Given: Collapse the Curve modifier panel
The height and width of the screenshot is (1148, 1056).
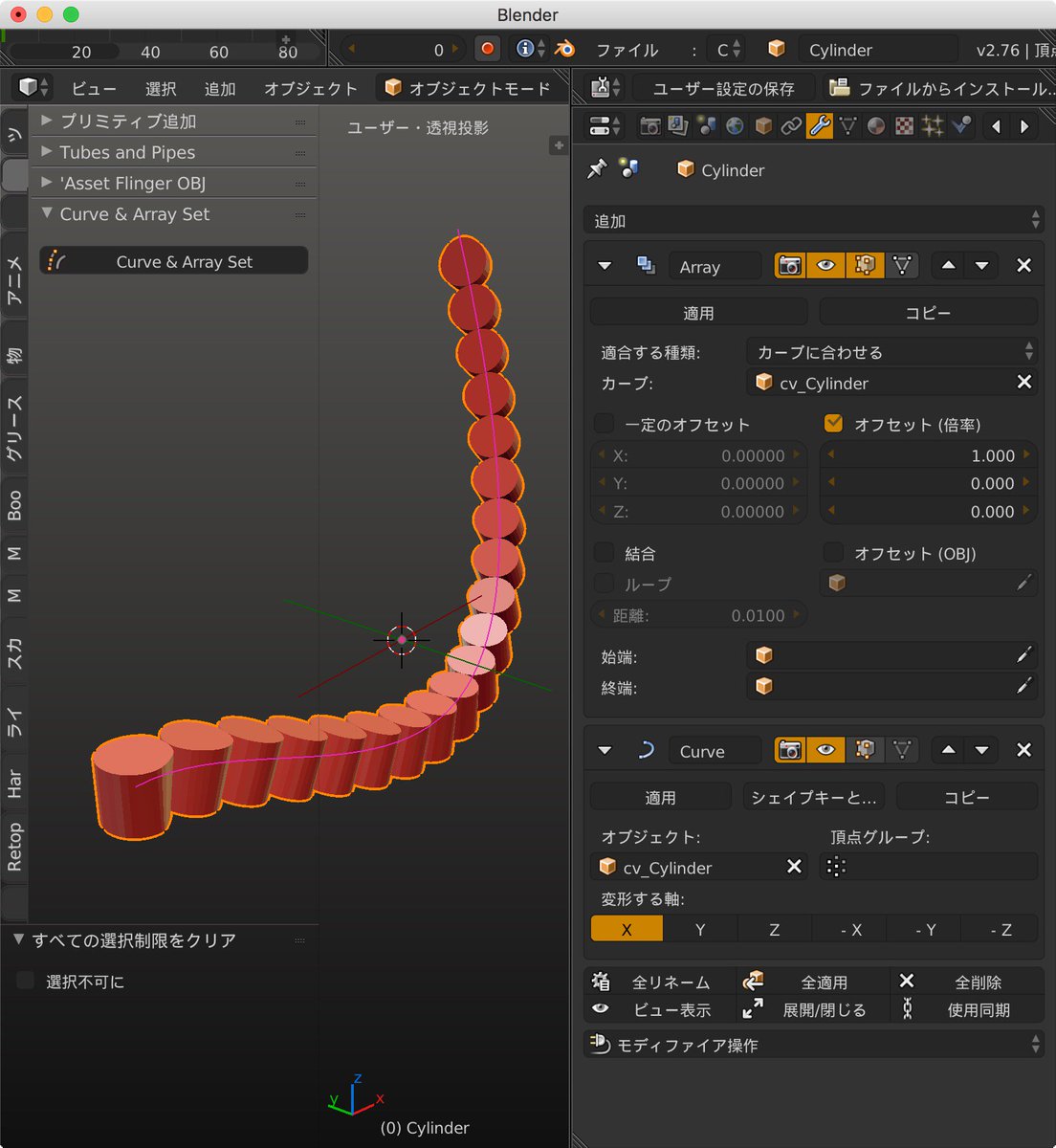Looking at the screenshot, I should pyautogui.click(x=605, y=751).
